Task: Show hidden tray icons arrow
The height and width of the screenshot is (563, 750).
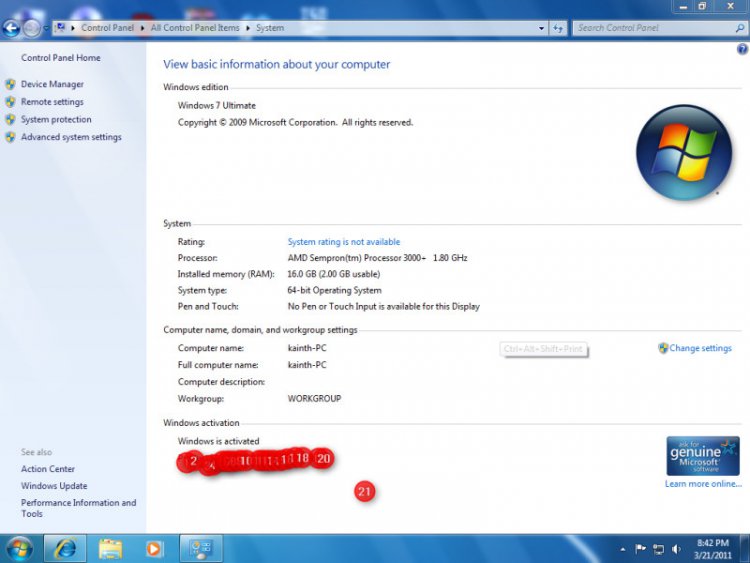Action: point(622,550)
